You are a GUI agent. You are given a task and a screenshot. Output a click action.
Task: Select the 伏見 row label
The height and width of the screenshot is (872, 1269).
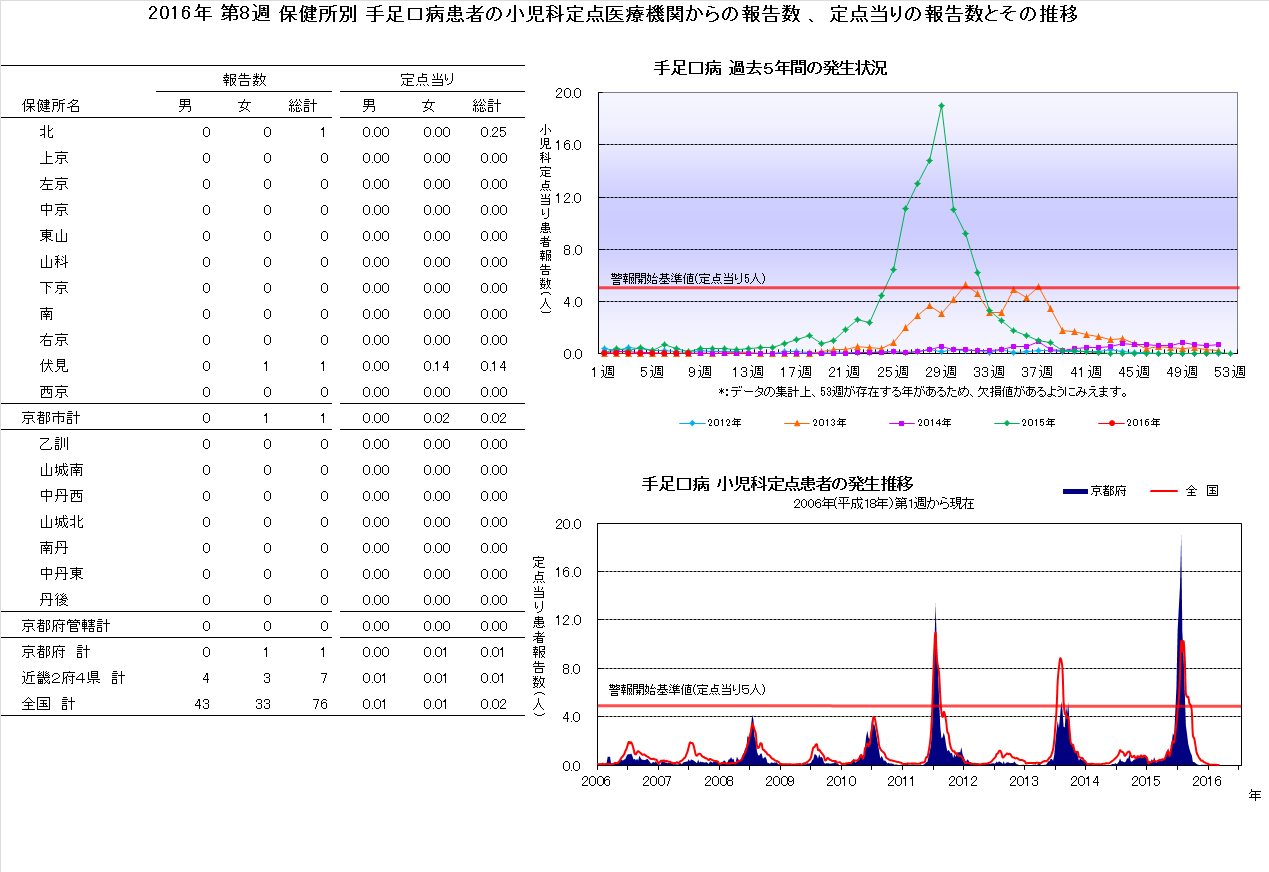tap(54, 366)
